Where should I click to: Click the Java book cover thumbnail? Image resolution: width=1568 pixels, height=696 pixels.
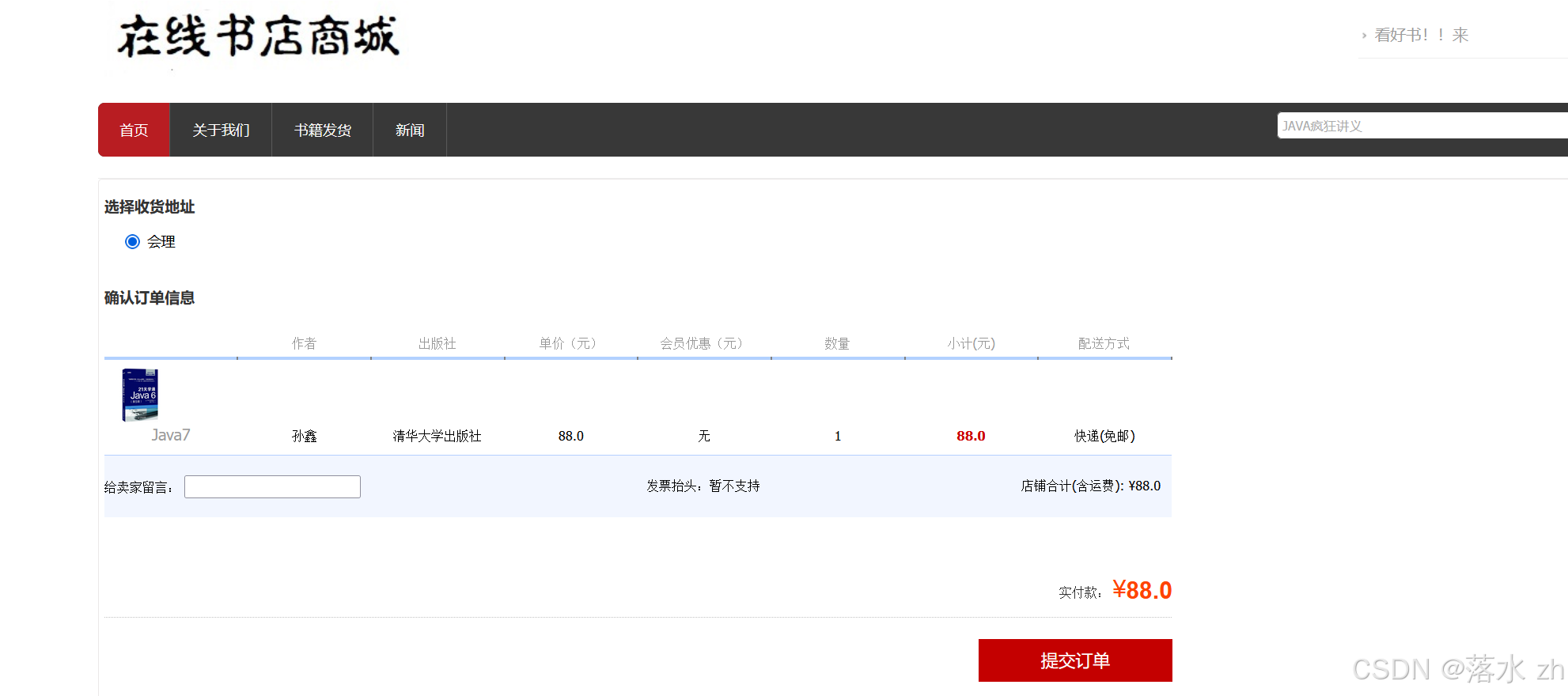pos(140,395)
